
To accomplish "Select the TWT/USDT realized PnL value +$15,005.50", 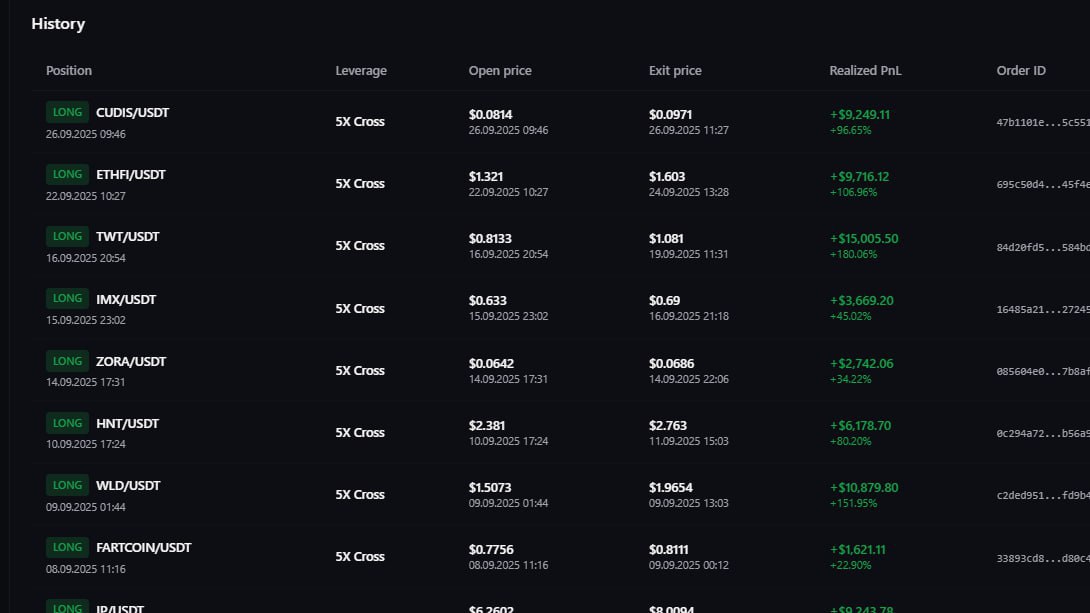I will pos(863,238).
